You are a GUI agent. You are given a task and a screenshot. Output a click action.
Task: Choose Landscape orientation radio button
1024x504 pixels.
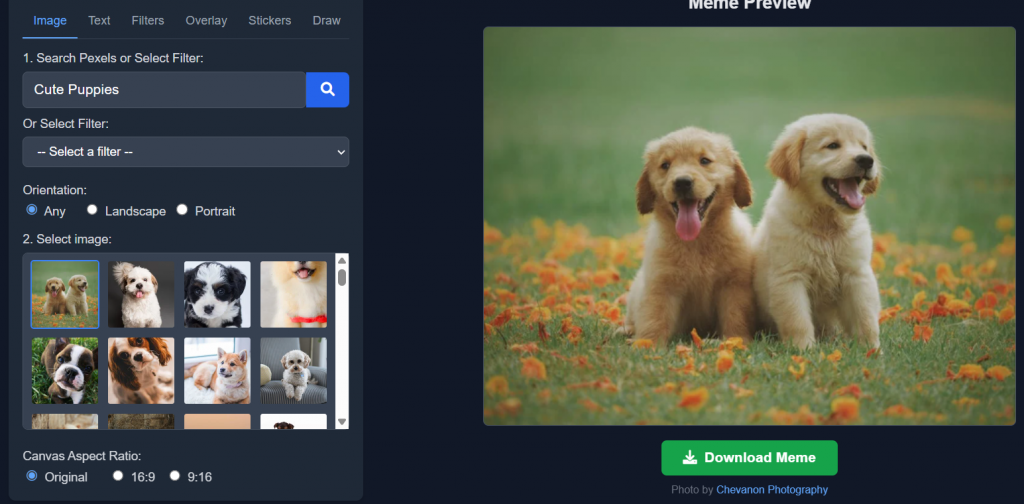(92, 210)
